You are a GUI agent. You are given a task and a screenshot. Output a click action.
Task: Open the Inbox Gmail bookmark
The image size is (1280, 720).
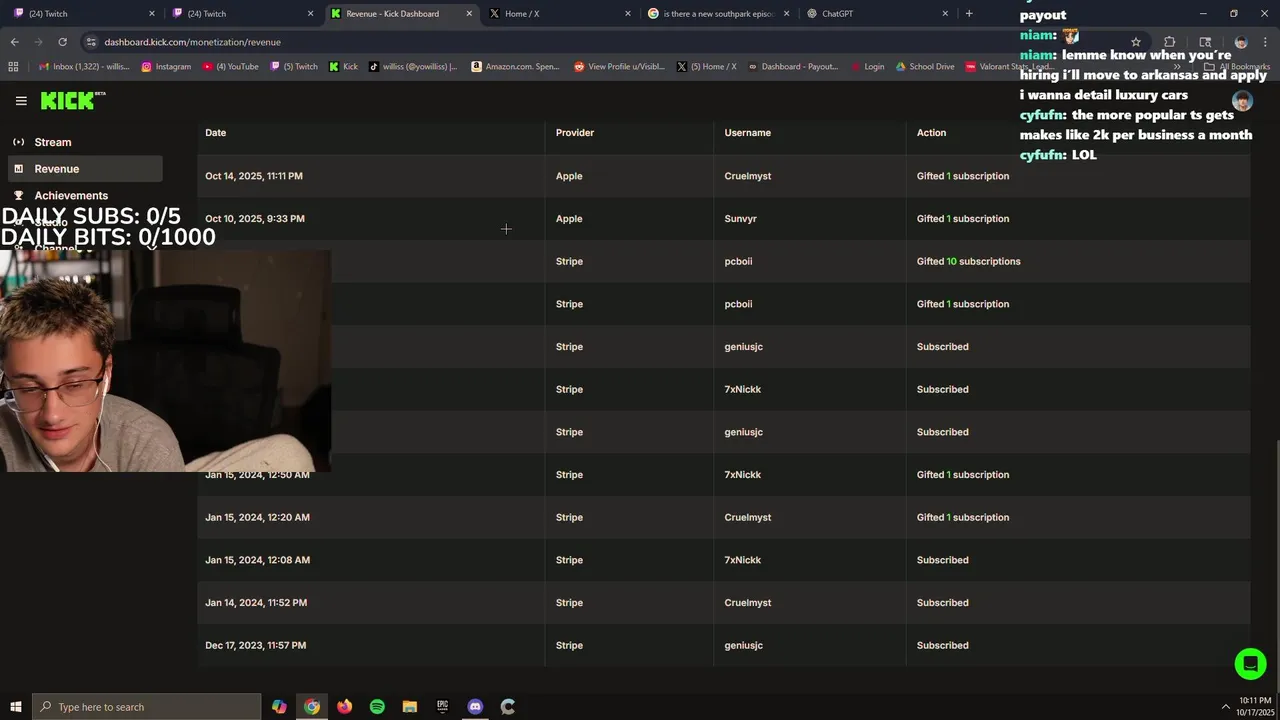84,67
